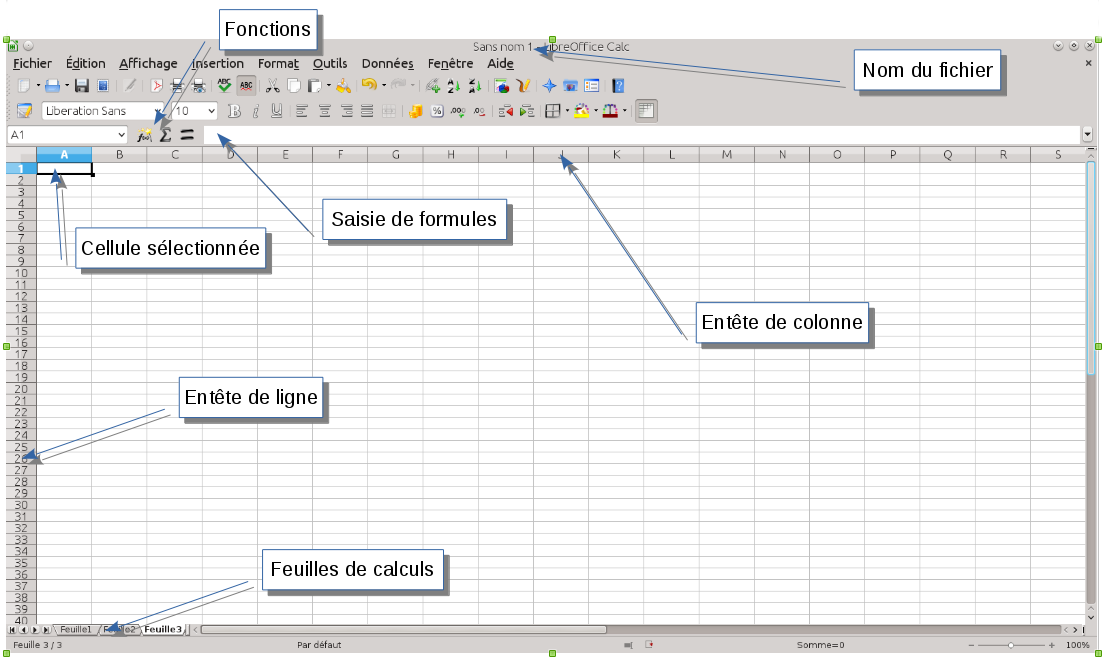
Task: Switch to the Feuille1 sheet tab
Action: (x=75, y=630)
